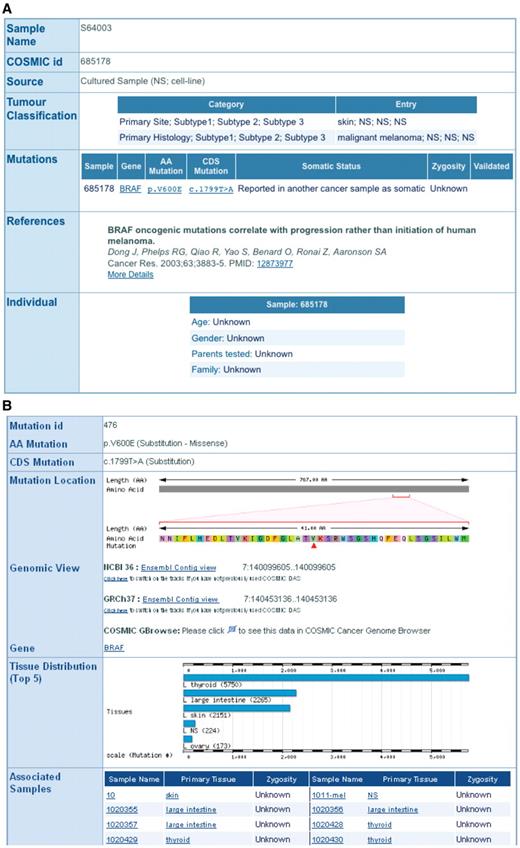The width and height of the screenshot is (520, 848).
Task: Open BRAF gene link in Mutations table
Action: 130,189
